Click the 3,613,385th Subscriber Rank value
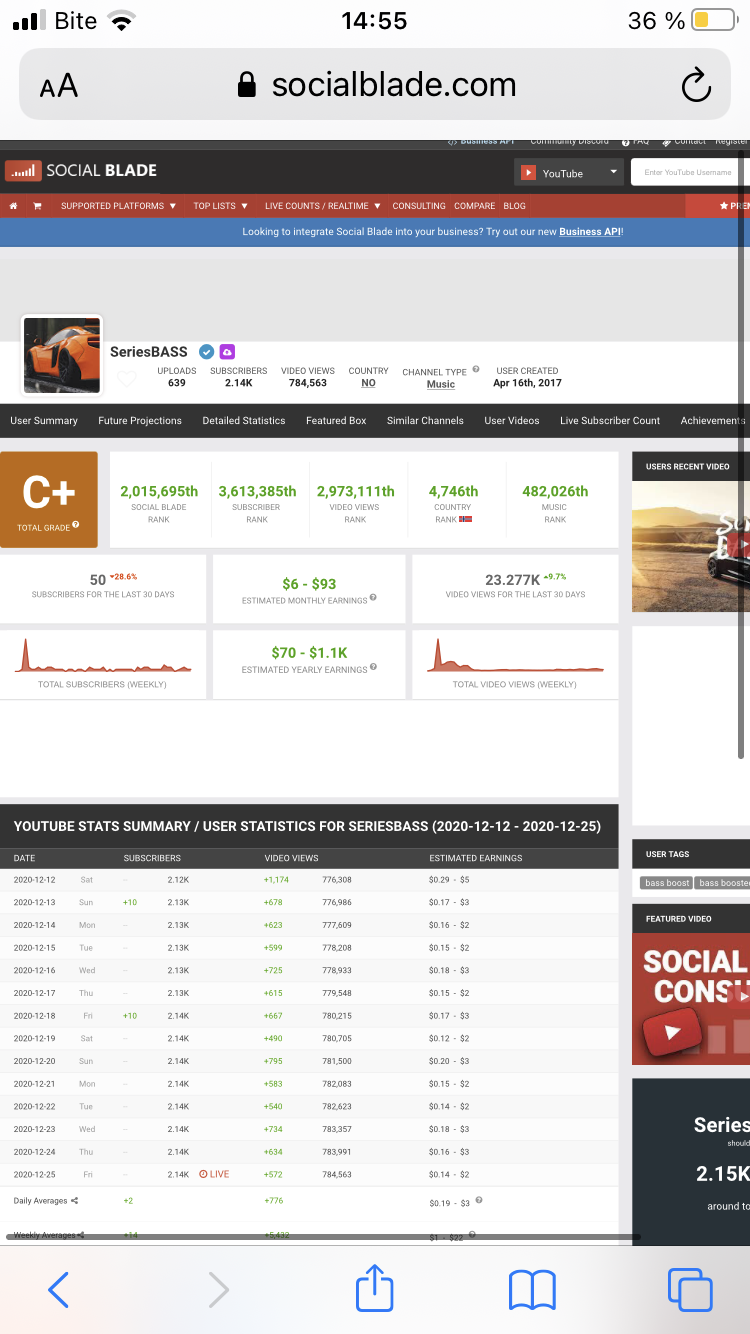Image resolution: width=750 pixels, height=1334 pixels. tap(257, 491)
